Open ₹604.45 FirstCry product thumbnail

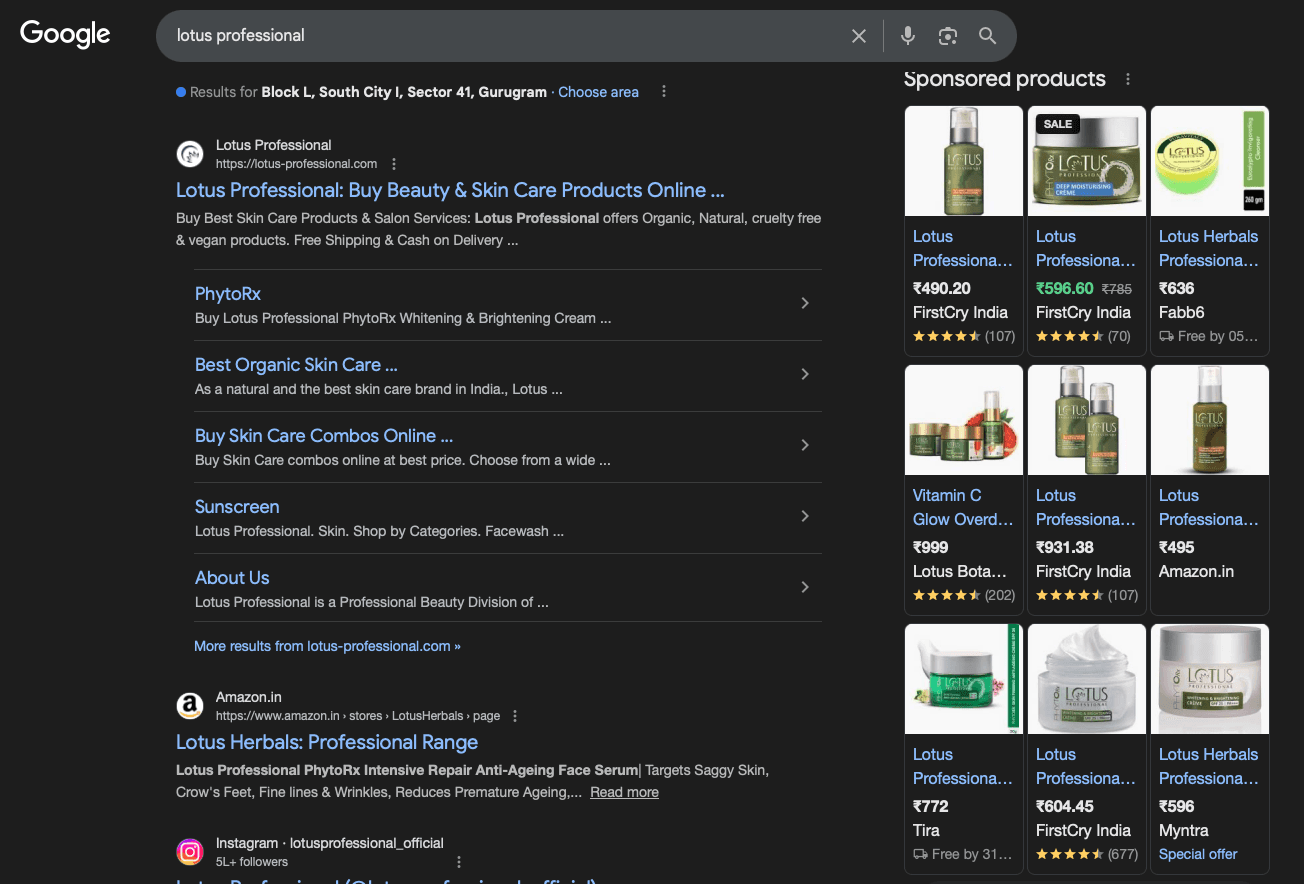click(1087, 679)
